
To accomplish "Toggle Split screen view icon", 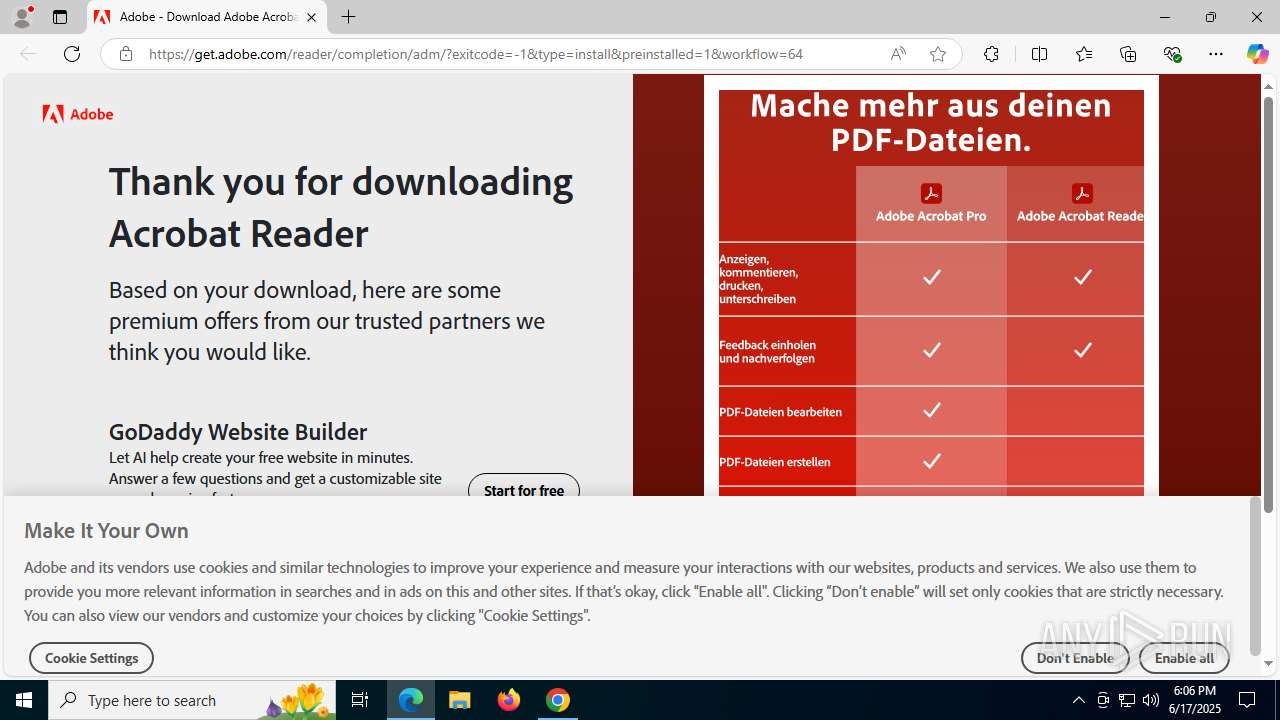I will (1039, 54).
